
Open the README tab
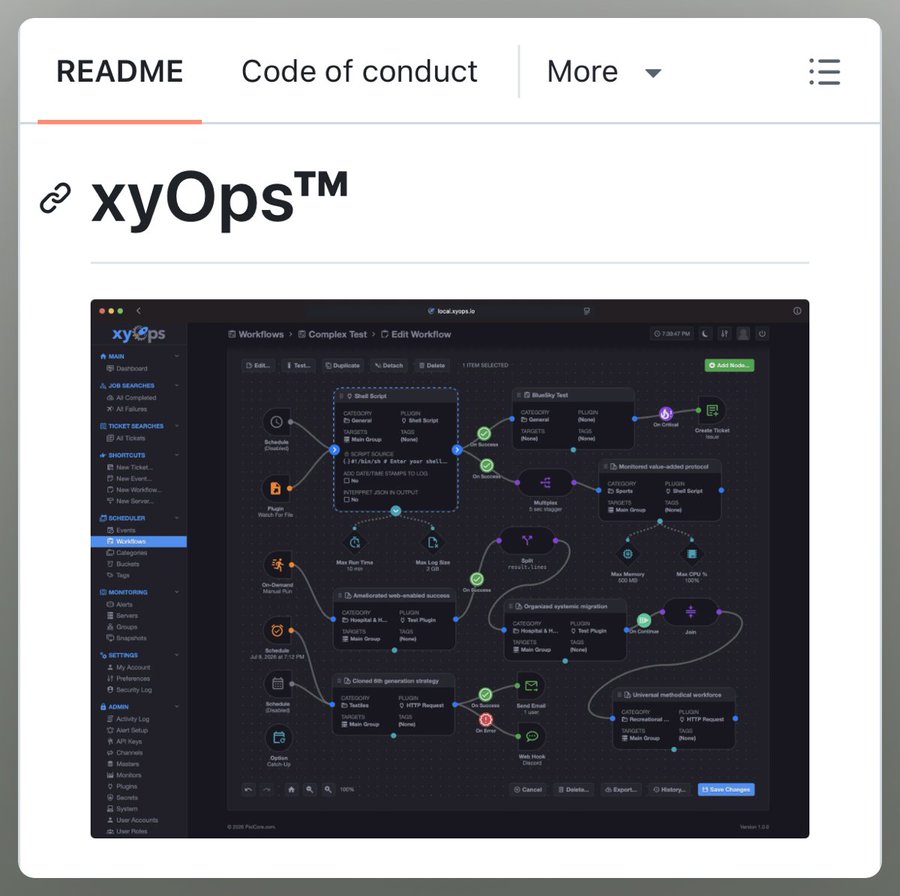point(119,71)
